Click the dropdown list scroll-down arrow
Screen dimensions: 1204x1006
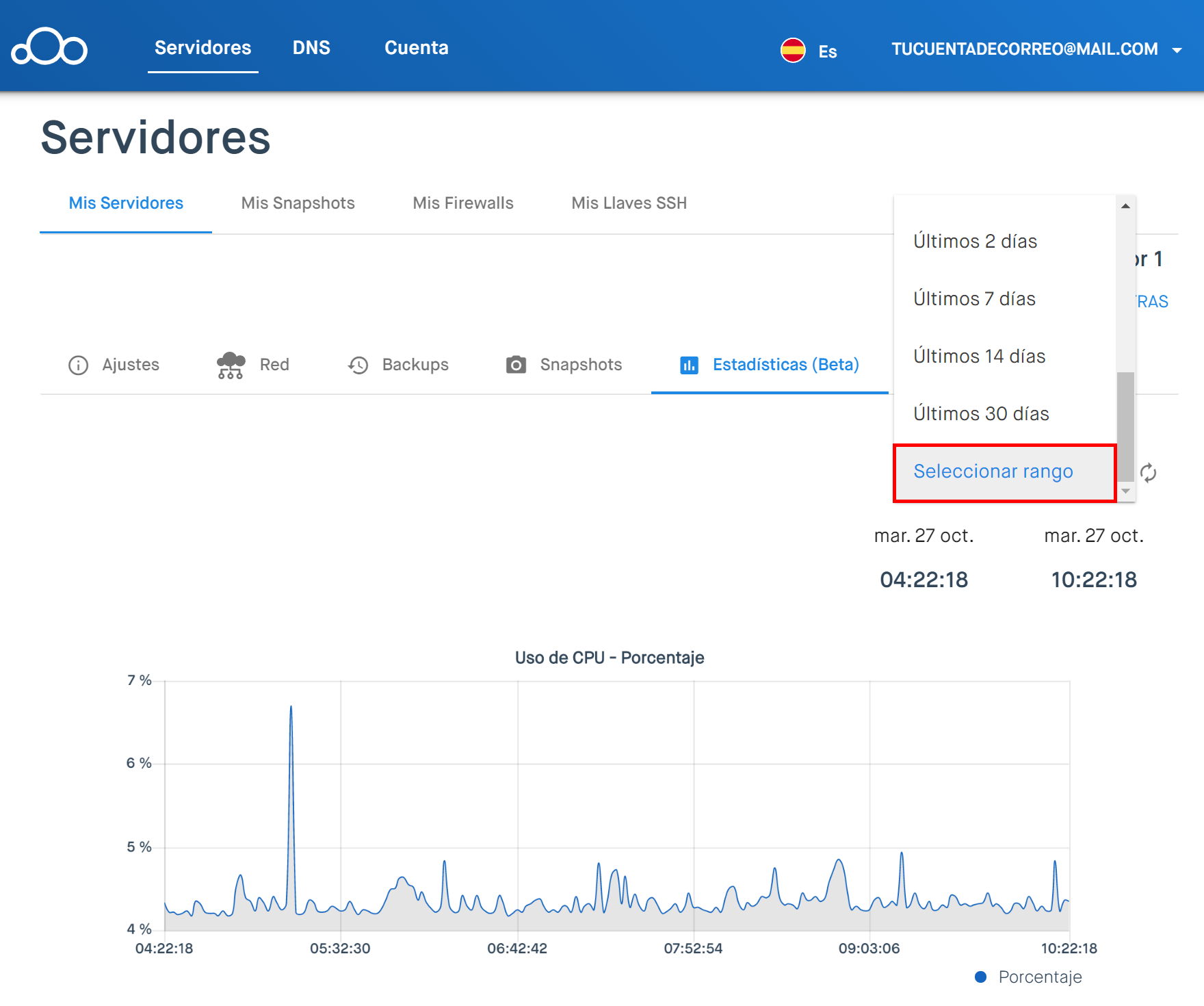pos(1125,491)
